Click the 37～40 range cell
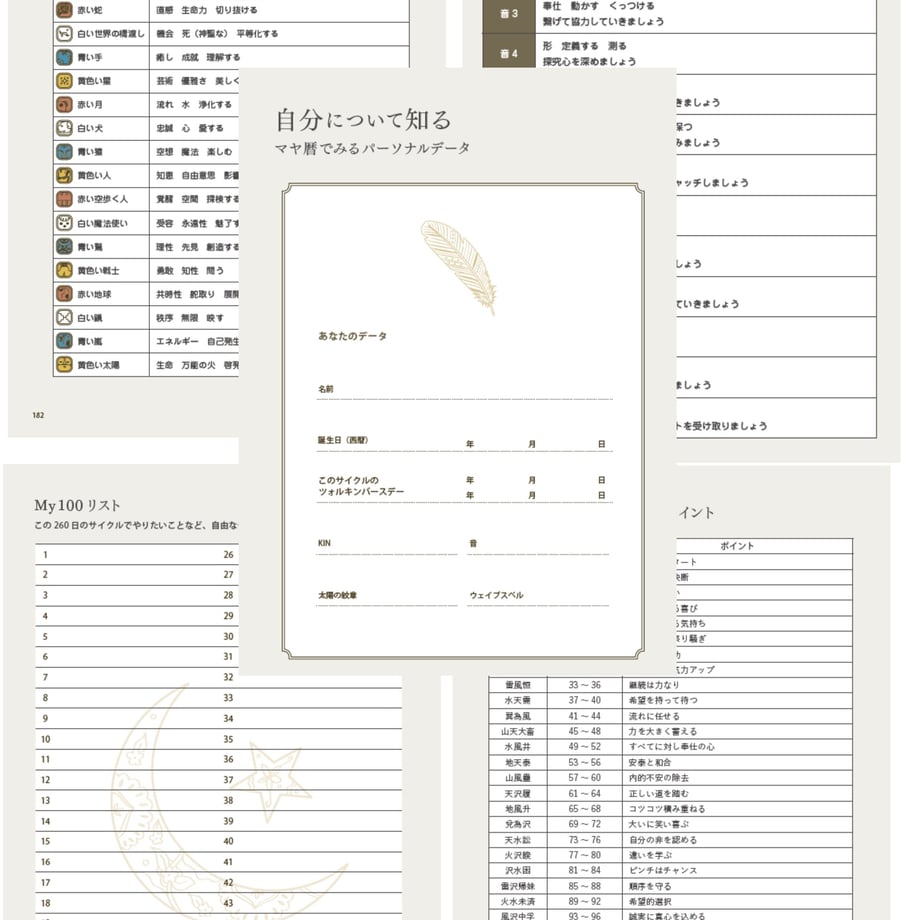920x920 pixels. pyautogui.click(x=584, y=700)
